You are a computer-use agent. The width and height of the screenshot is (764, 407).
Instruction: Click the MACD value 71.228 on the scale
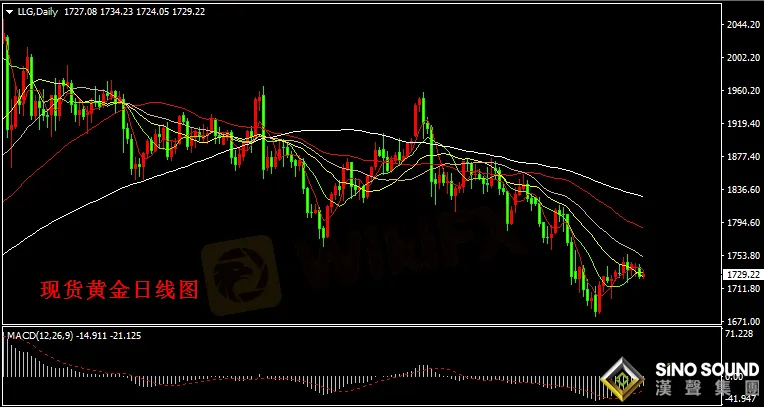click(738, 333)
